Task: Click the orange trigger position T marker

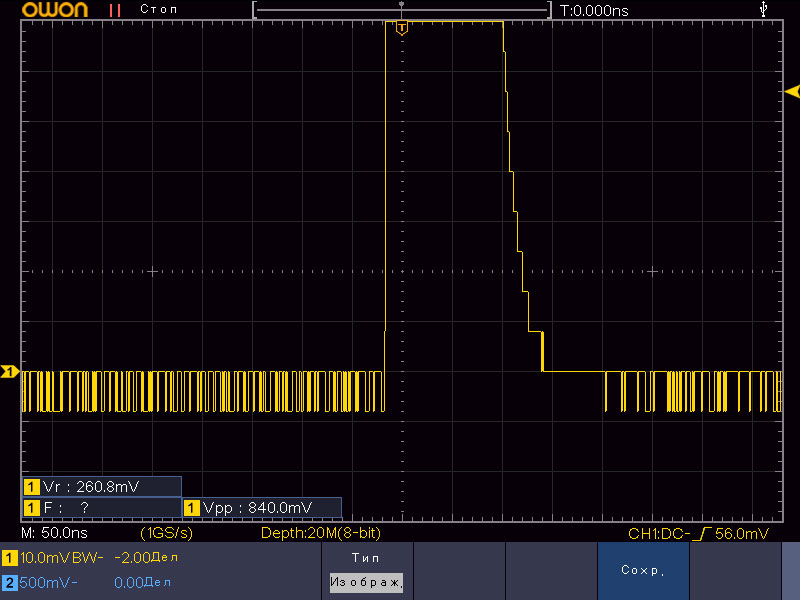Action: [x=401, y=27]
